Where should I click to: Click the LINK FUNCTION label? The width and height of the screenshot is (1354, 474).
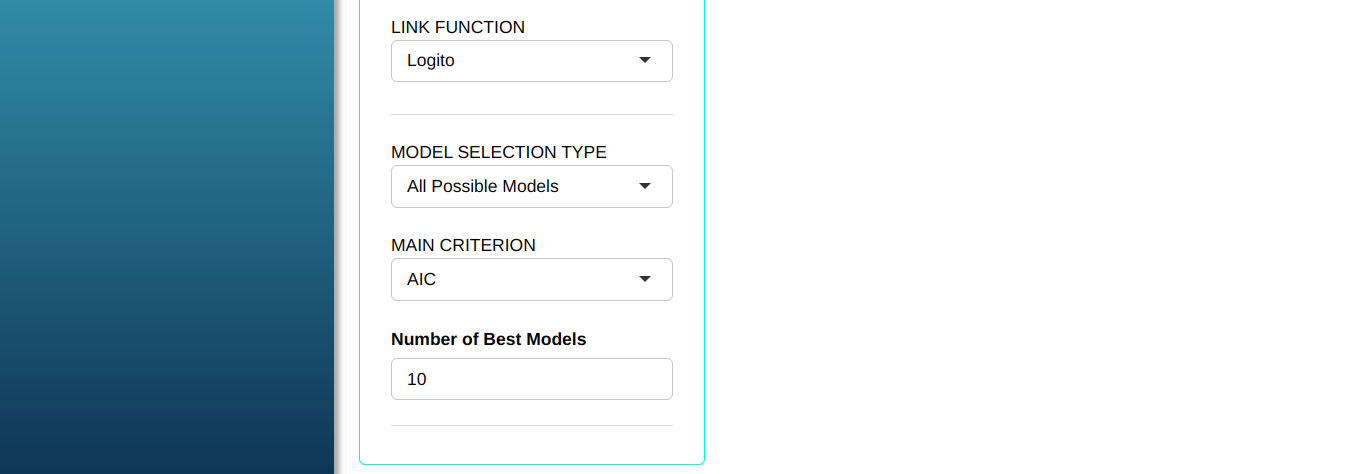pos(458,28)
